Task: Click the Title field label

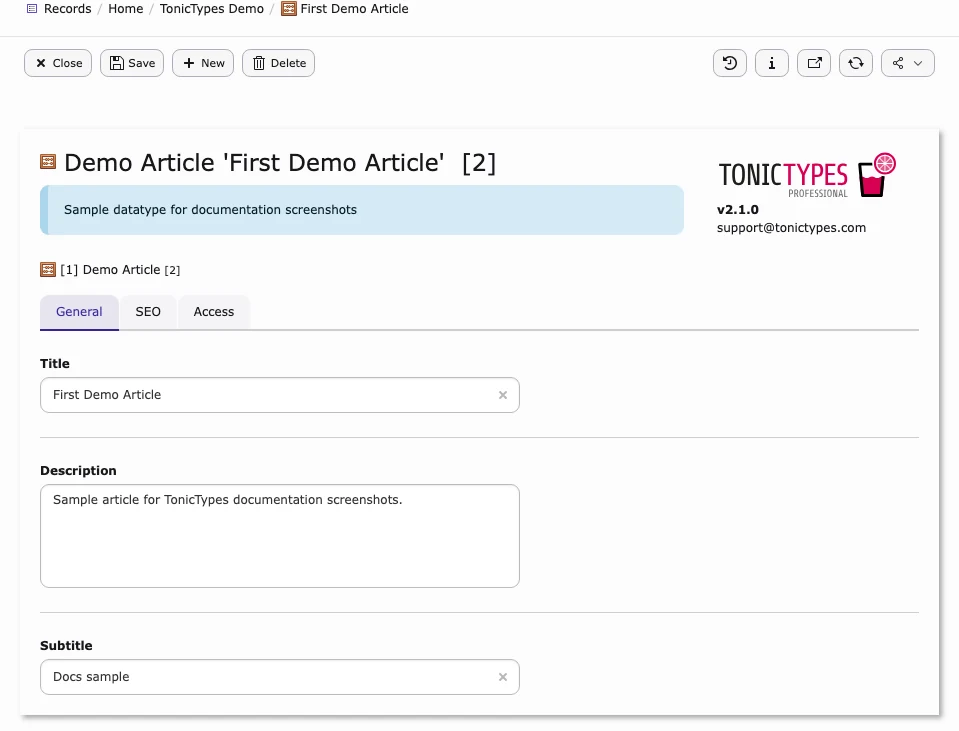Action: point(55,363)
